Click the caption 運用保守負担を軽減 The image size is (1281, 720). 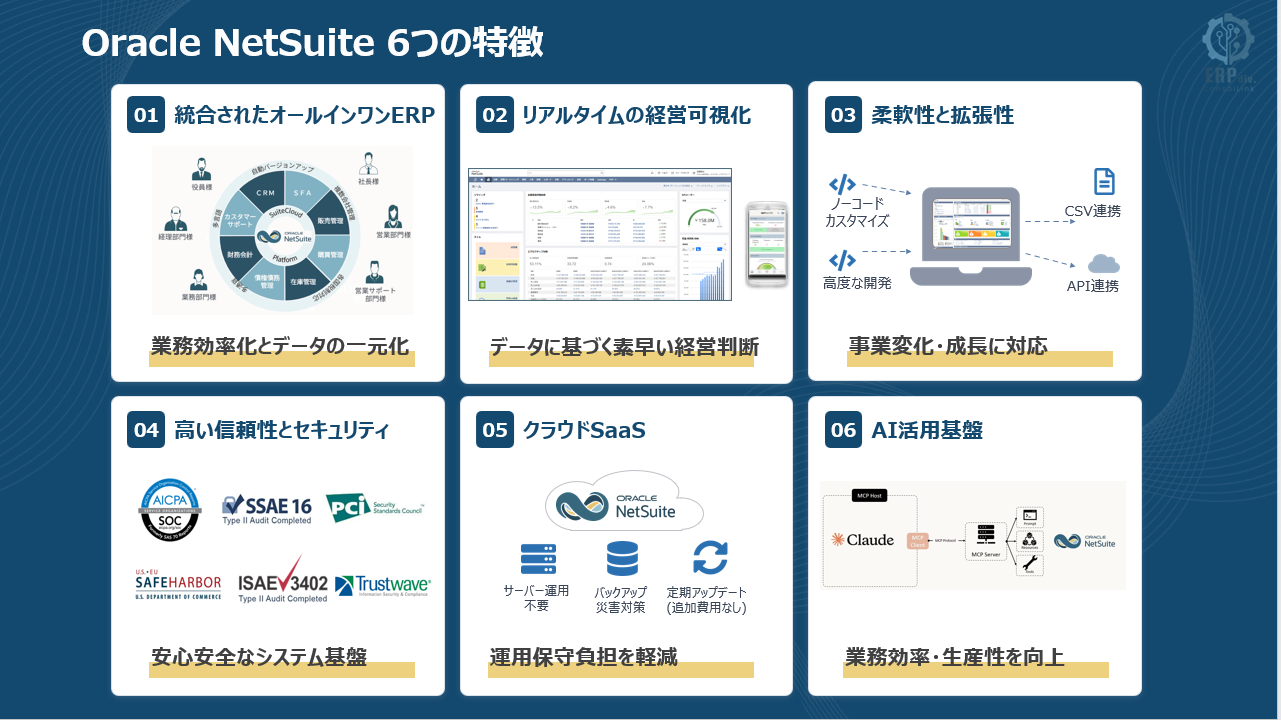pos(583,657)
